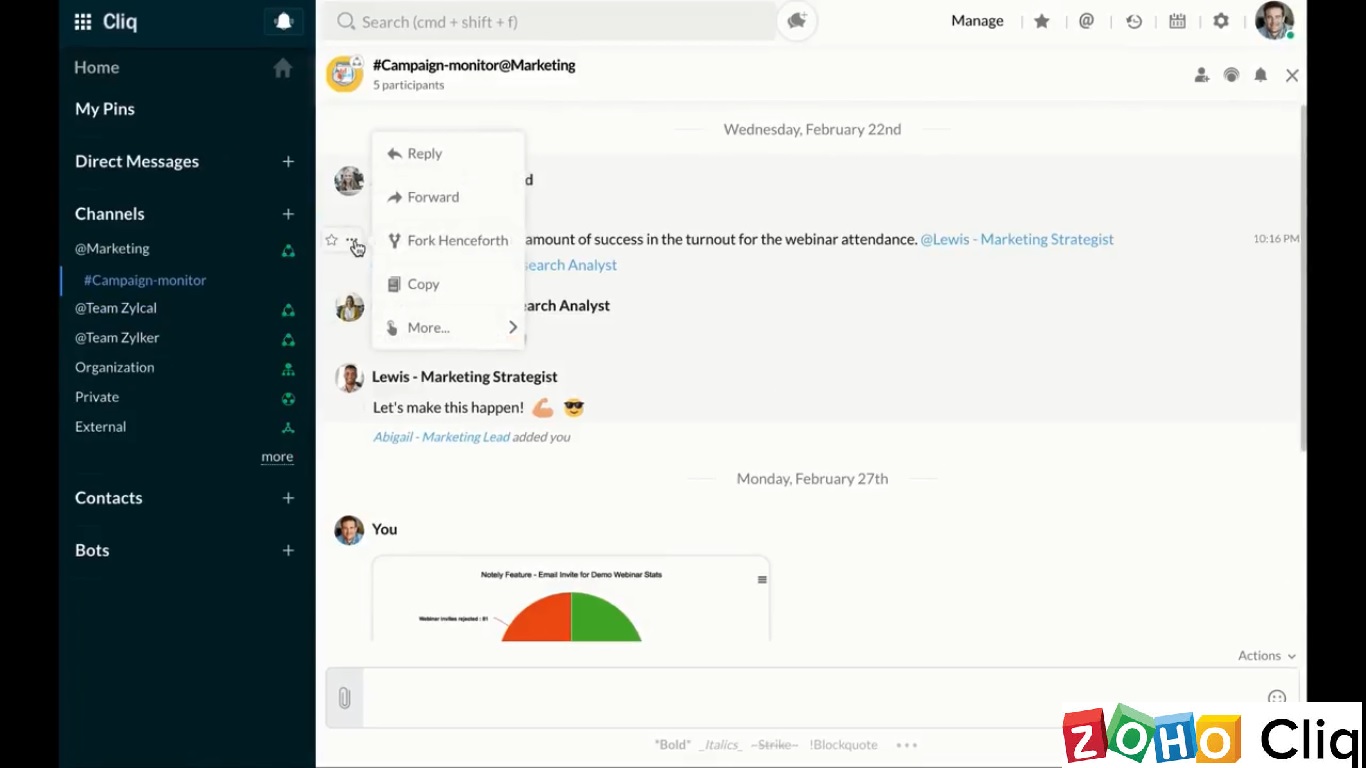Image resolution: width=1366 pixels, height=768 pixels.
Task: Click the notification bell in sidebar header
Action: [x=283, y=21]
